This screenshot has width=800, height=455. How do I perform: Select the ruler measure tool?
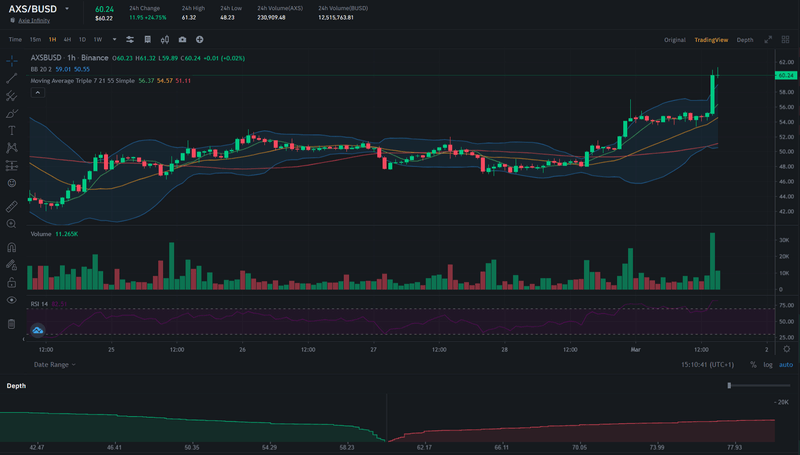coord(12,206)
